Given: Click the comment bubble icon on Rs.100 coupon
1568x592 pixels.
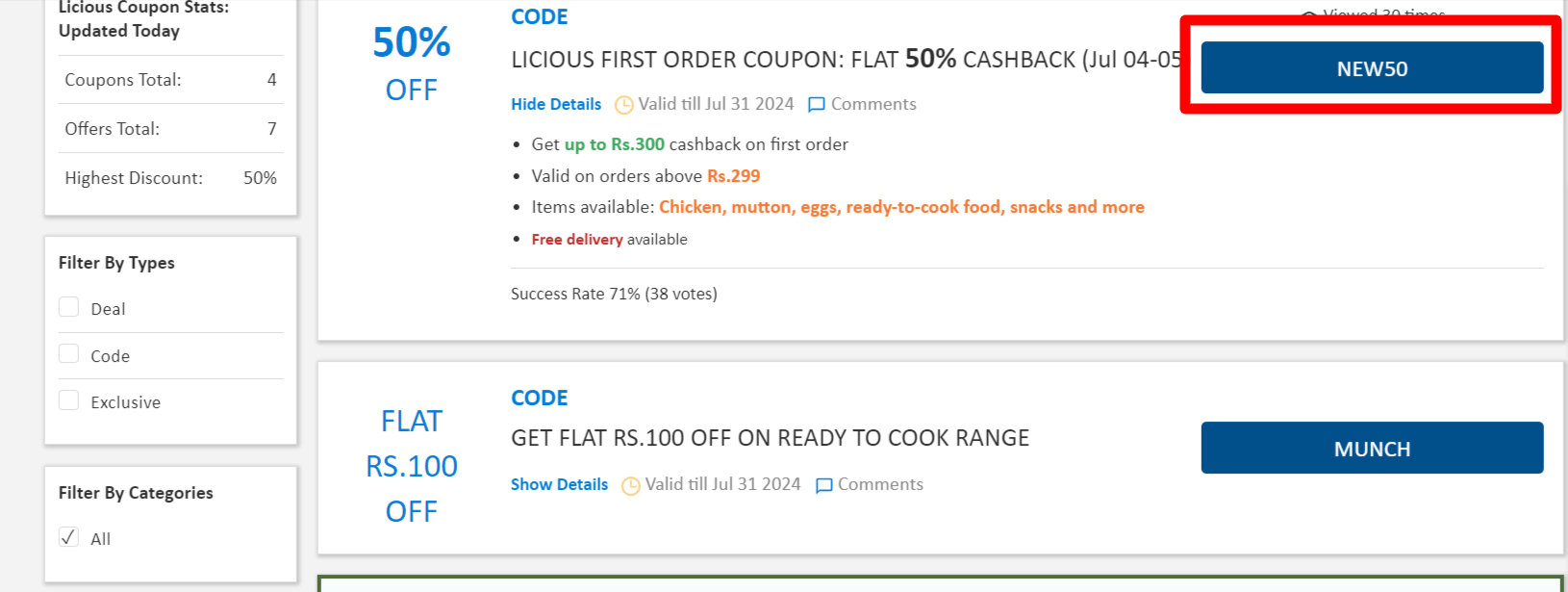Looking at the screenshot, I should pyautogui.click(x=822, y=485).
